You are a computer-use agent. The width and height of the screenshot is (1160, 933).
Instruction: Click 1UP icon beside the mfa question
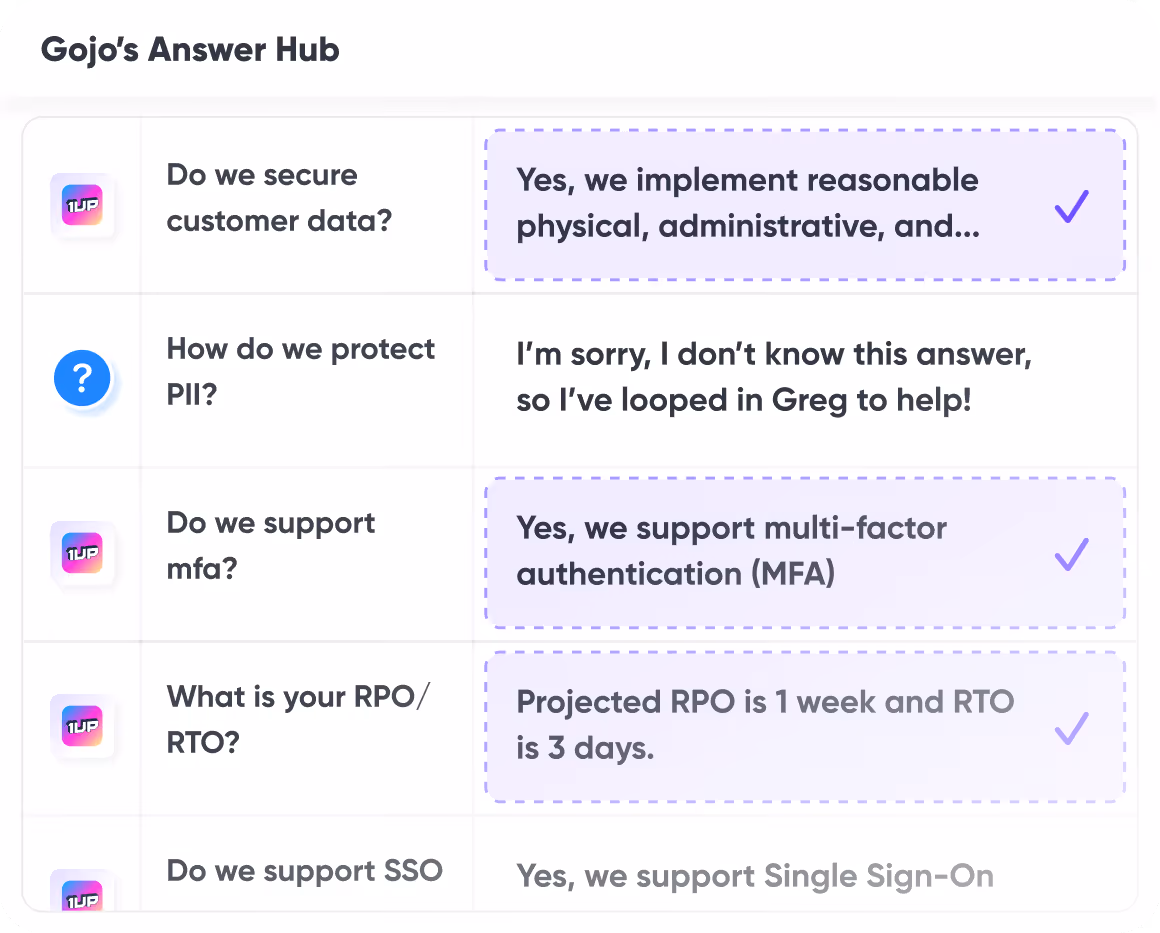(x=82, y=553)
